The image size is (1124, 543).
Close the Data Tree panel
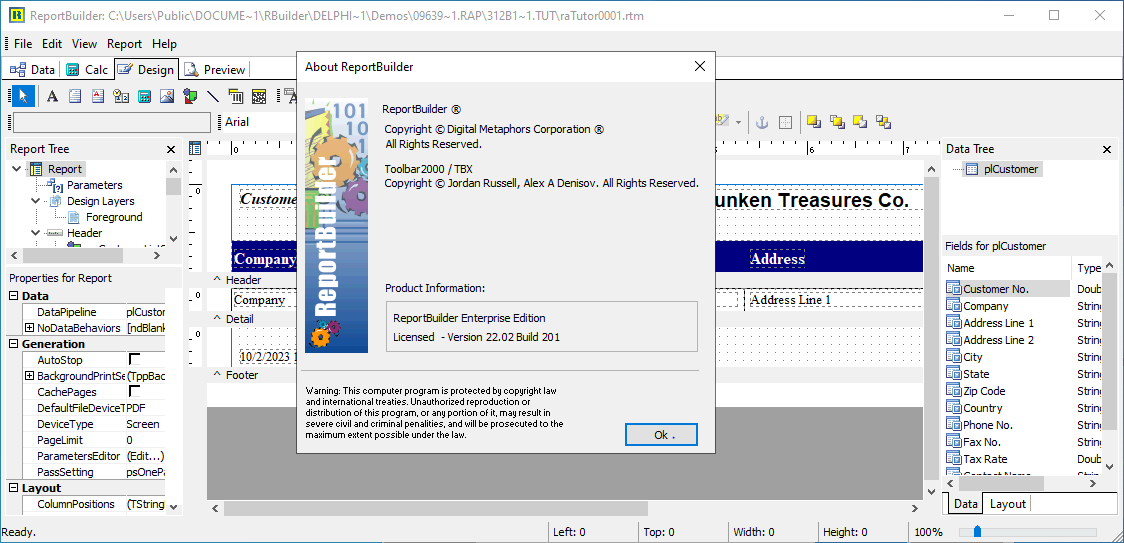coord(1107,149)
